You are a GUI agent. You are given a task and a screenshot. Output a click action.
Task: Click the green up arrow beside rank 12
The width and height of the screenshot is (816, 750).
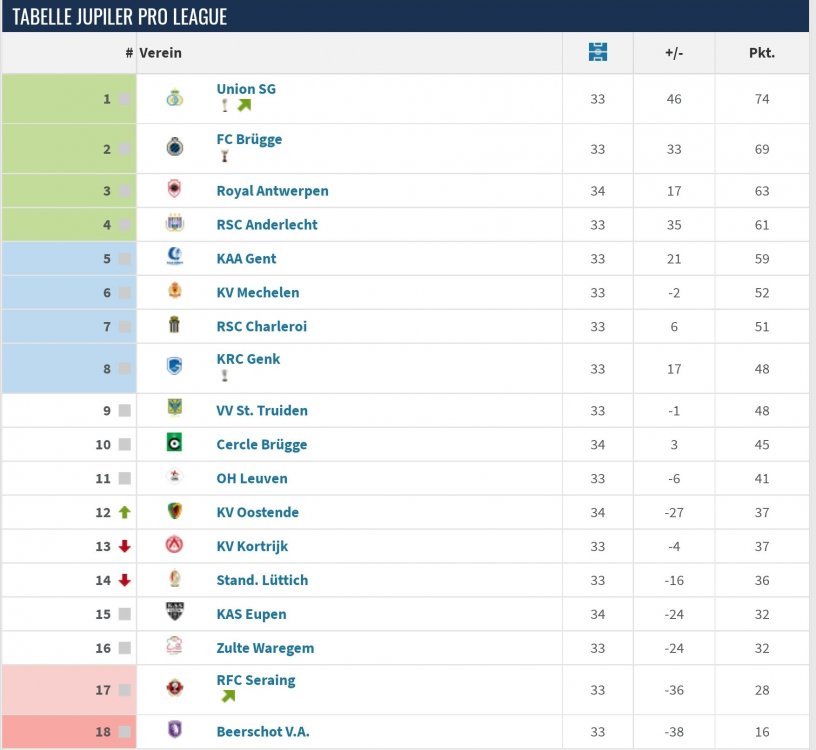coord(124,512)
